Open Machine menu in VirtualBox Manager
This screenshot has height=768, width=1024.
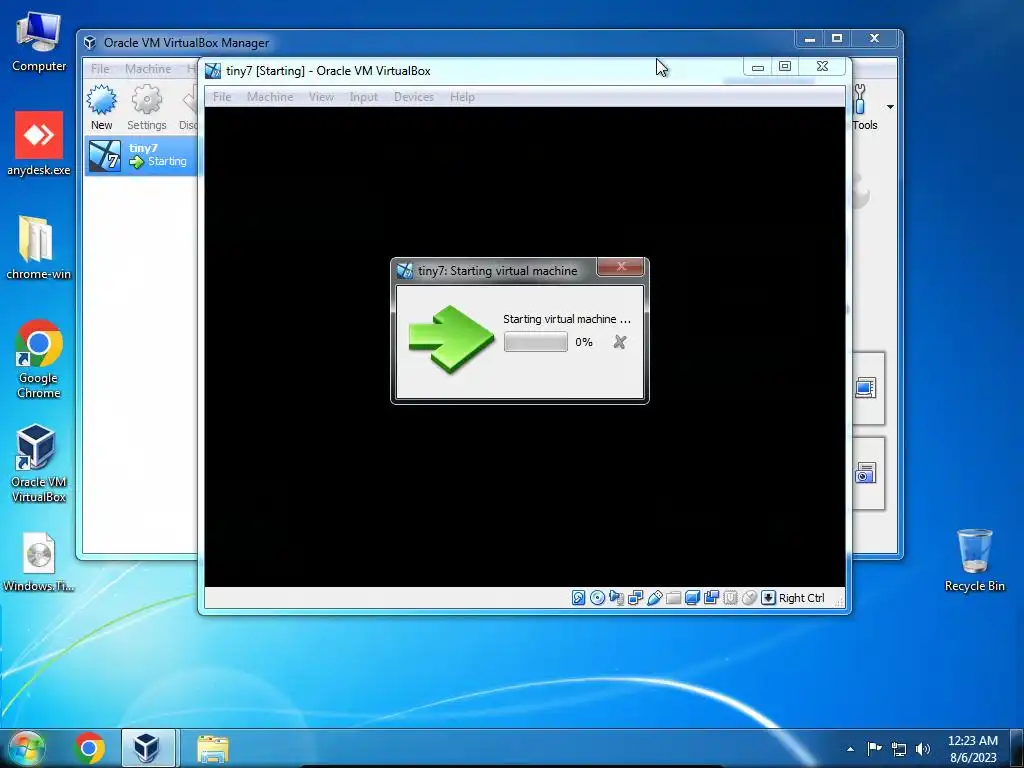(148, 69)
